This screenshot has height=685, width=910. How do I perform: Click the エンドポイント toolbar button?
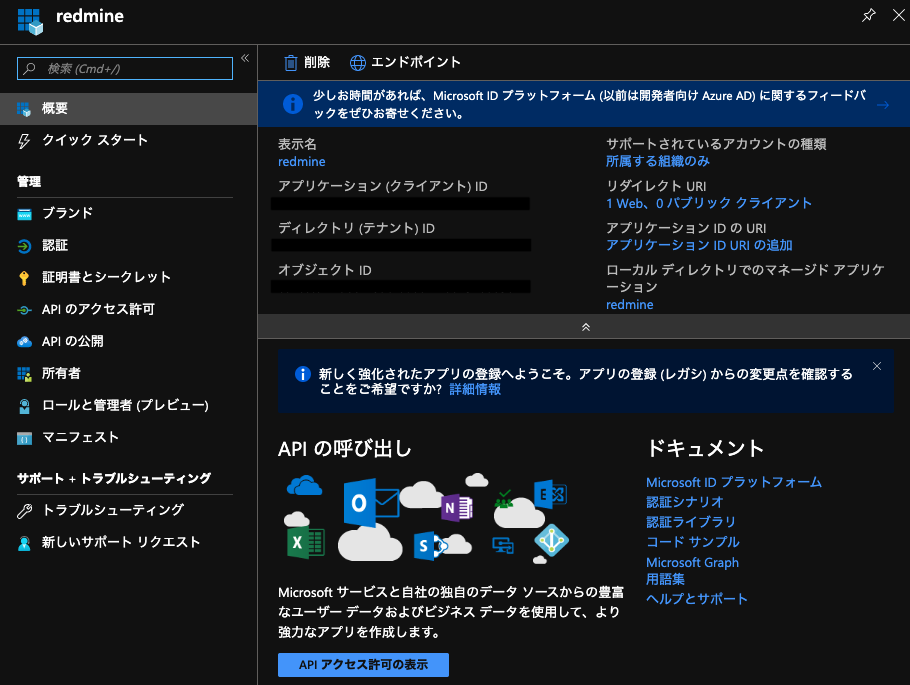point(405,62)
